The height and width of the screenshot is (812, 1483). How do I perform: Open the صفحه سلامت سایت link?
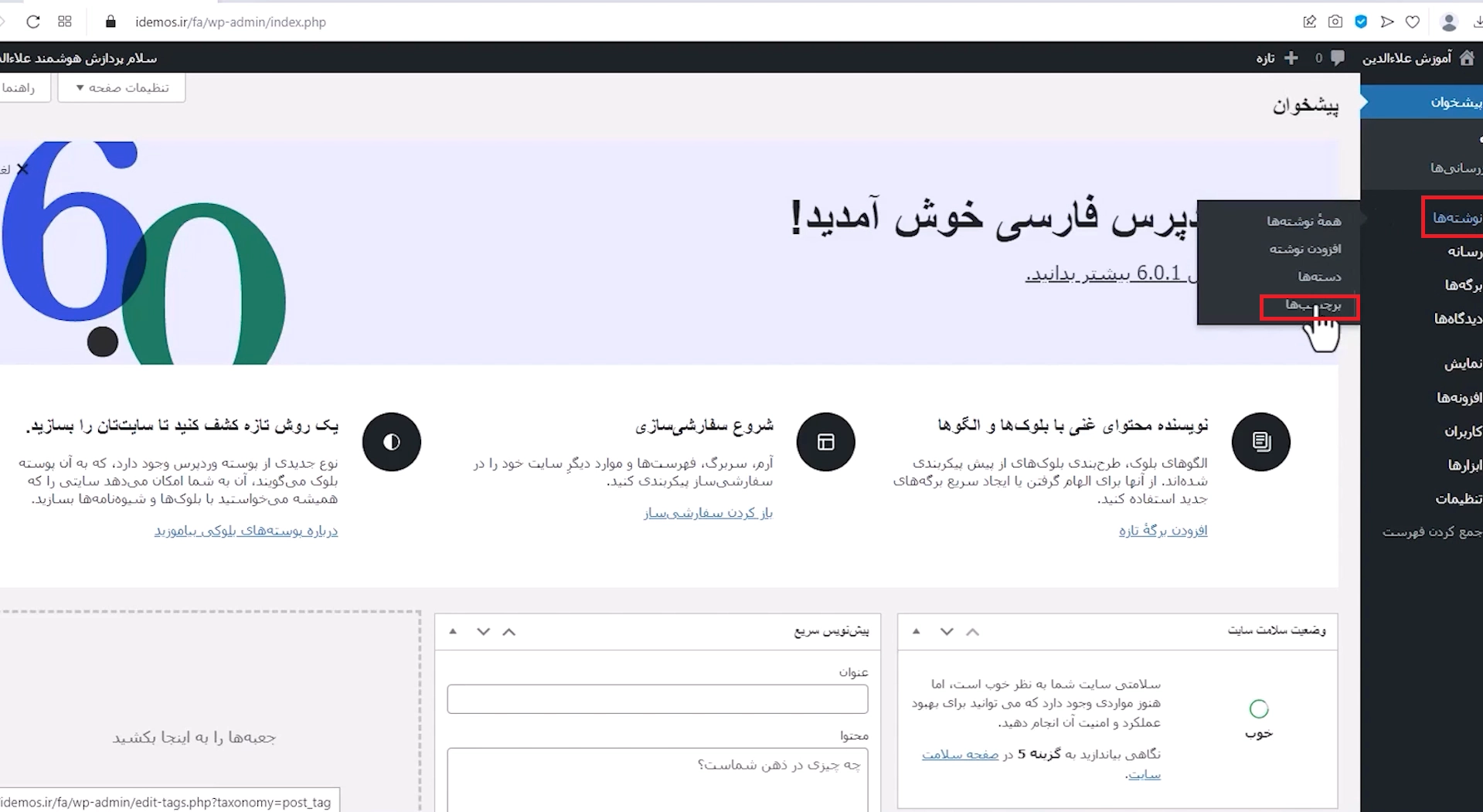tap(1041, 763)
